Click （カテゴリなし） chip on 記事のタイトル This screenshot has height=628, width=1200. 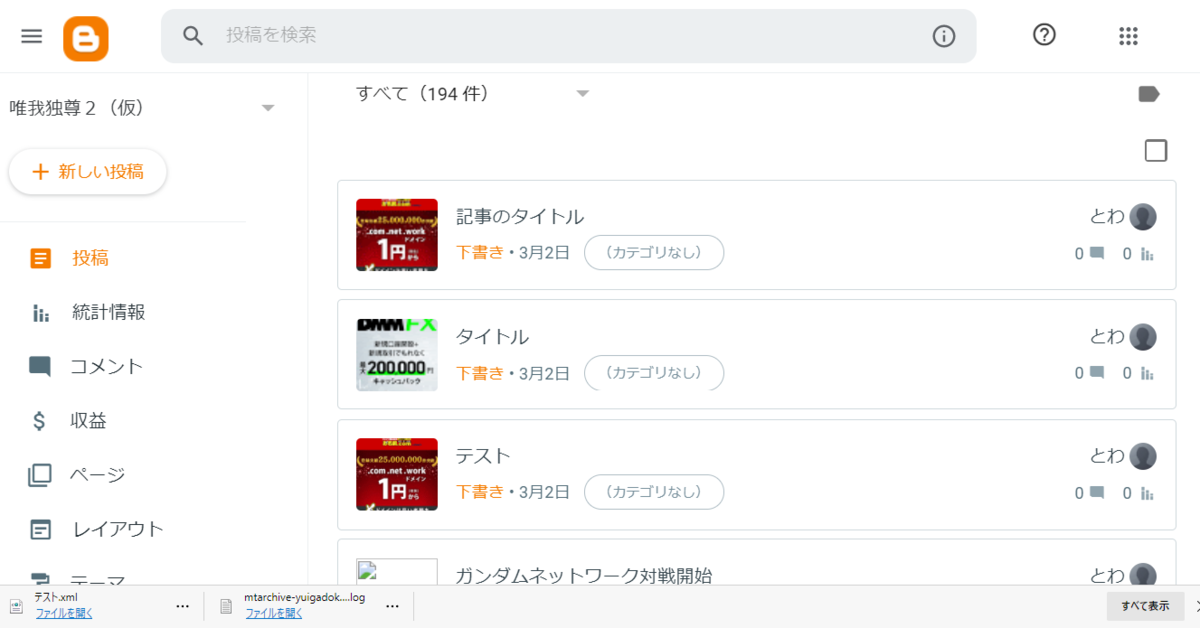pos(654,253)
